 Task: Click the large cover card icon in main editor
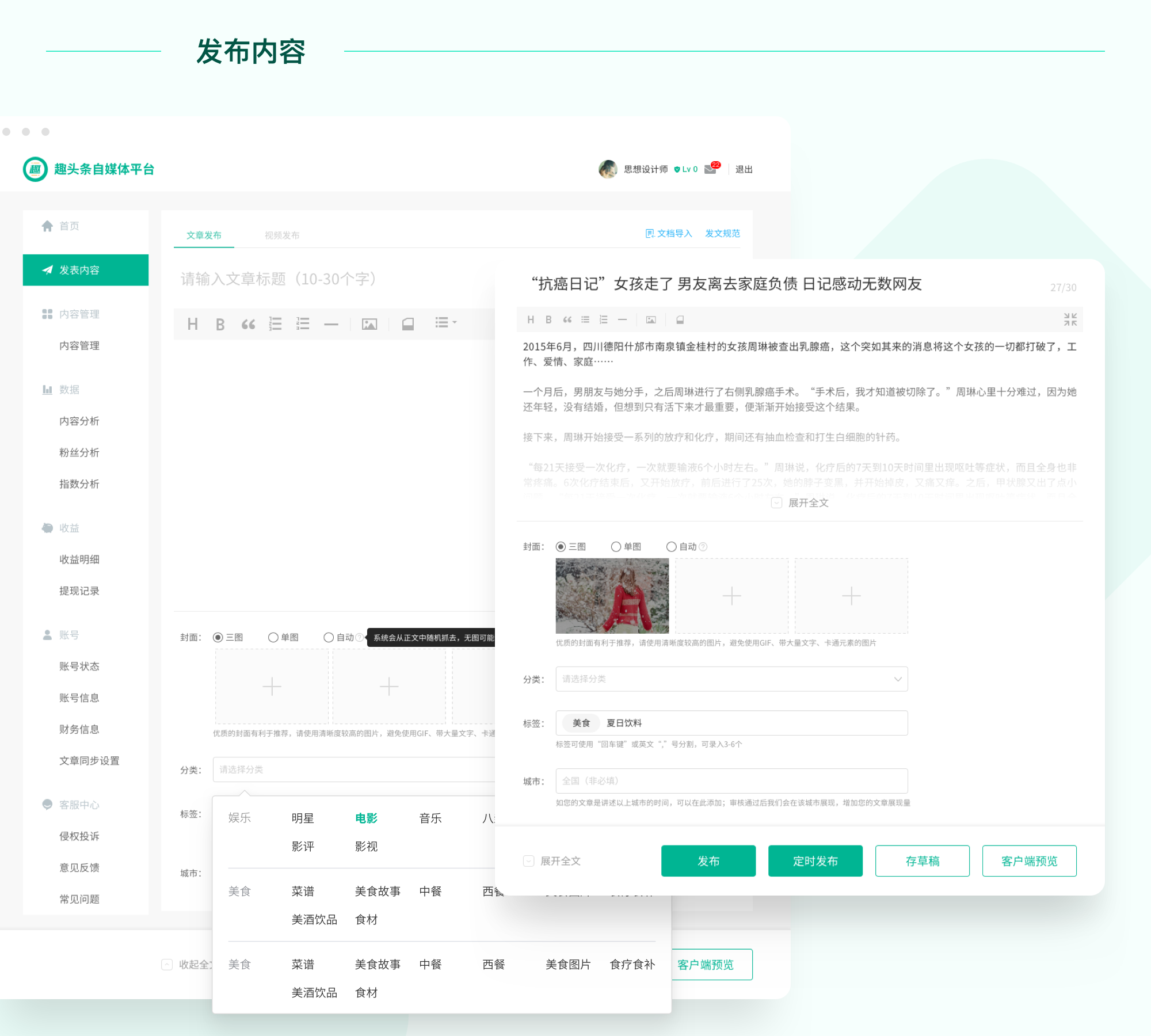coord(408,324)
